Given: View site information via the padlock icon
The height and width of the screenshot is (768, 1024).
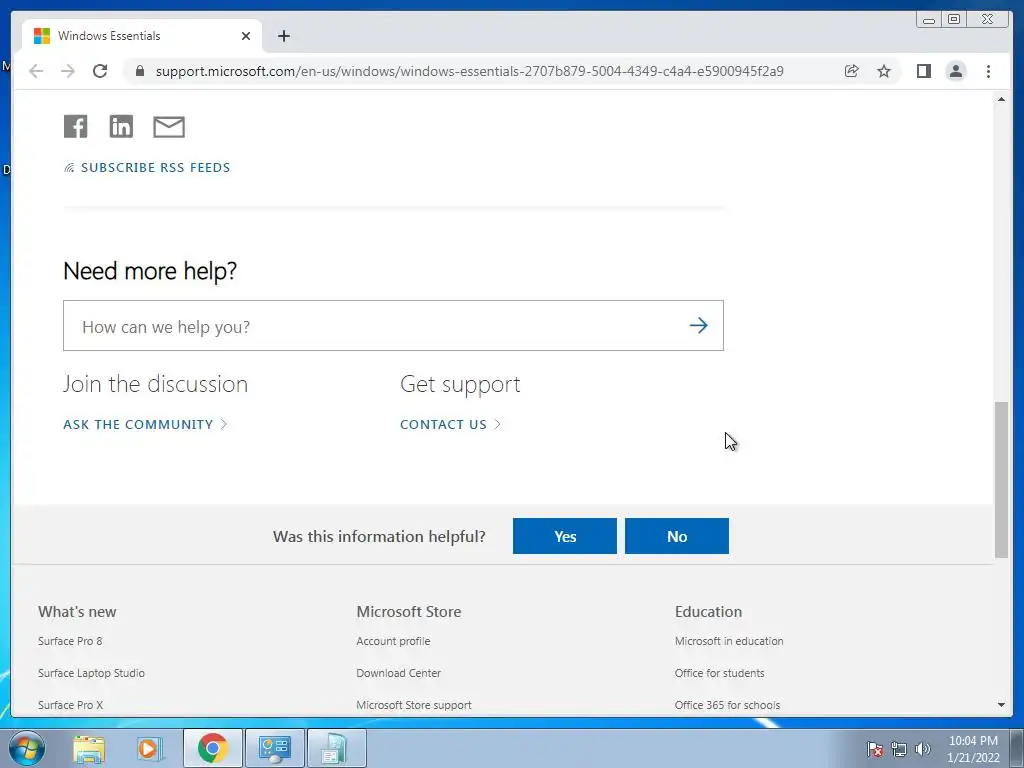Looking at the screenshot, I should 139,71.
